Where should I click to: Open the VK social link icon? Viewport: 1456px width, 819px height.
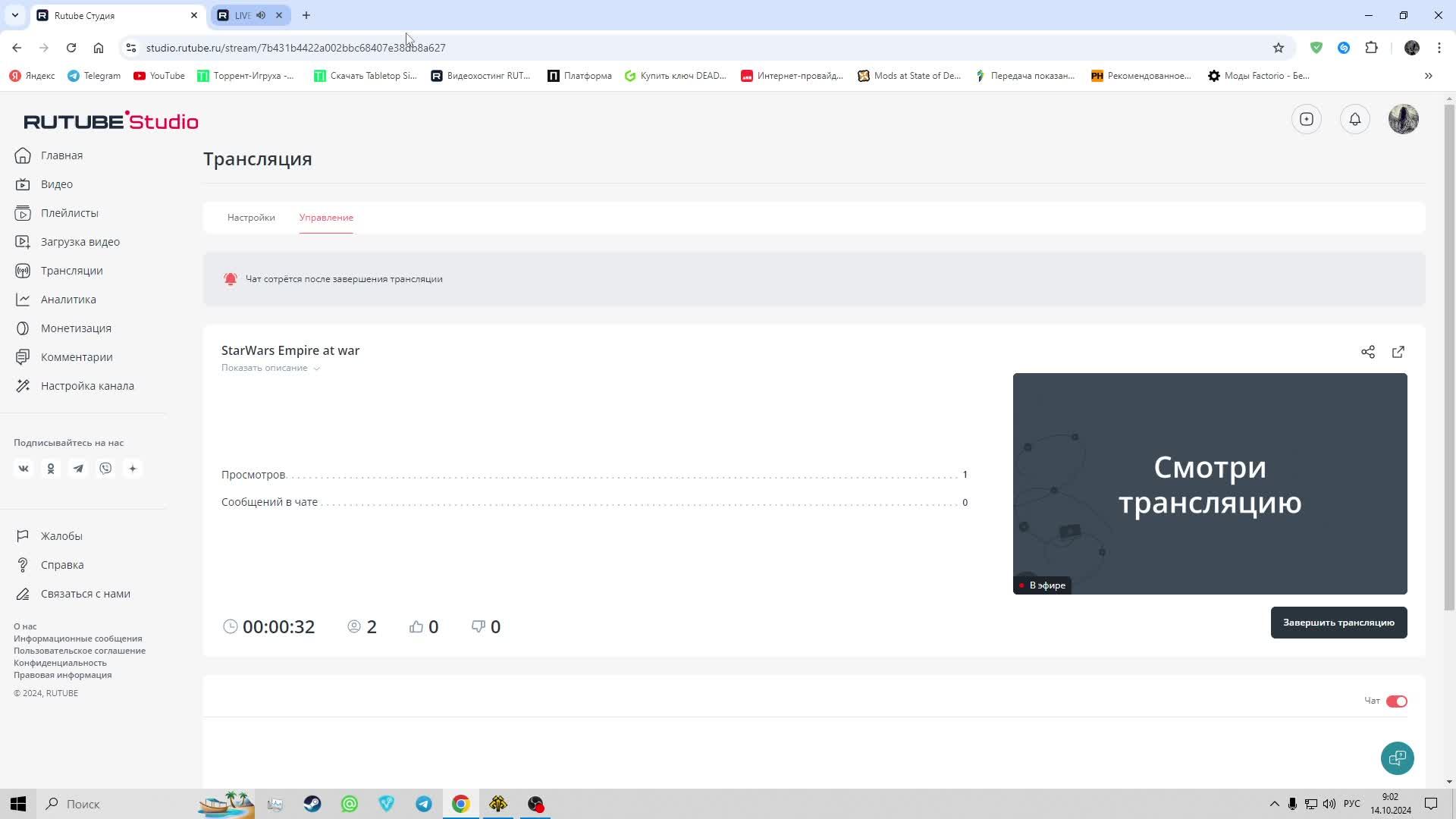[24, 469]
